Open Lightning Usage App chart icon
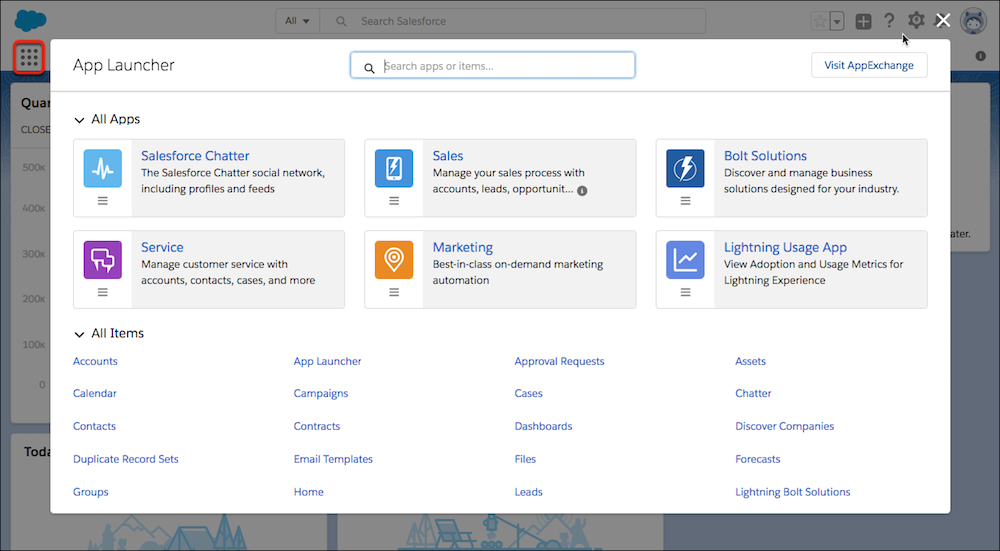This screenshot has width=1000, height=551. 685,260
